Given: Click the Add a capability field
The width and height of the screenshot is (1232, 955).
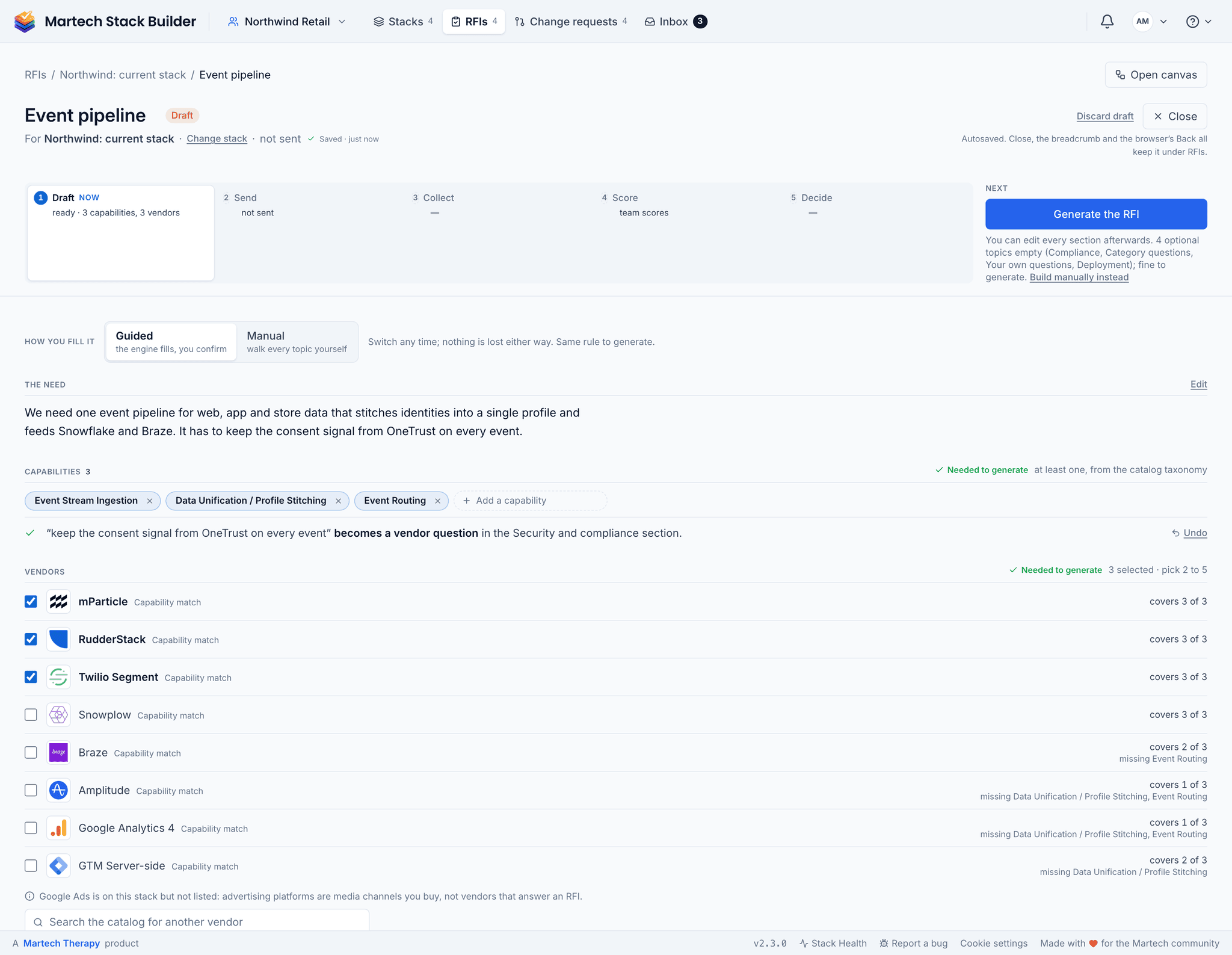Looking at the screenshot, I should coord(530,501).
